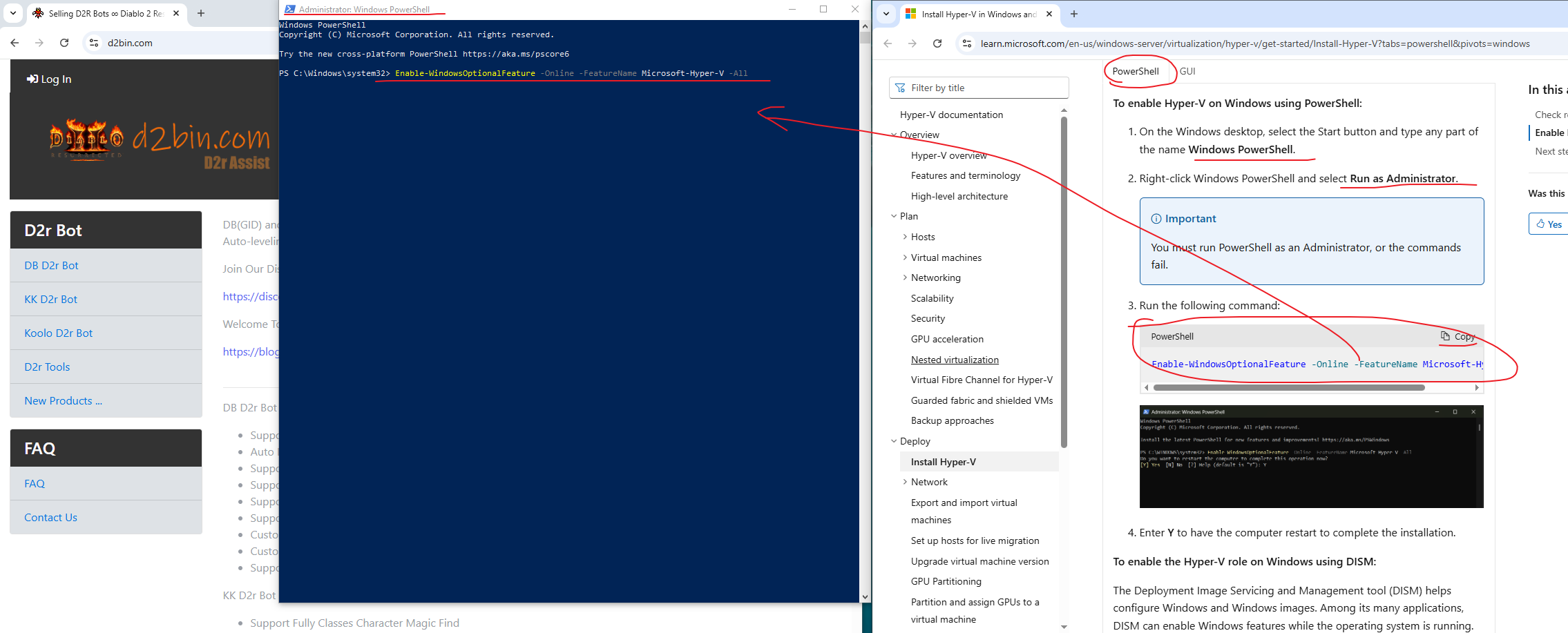The image size is (1568, 633).
Task: Click the learn.microsoft.com address bar
Action: click(x=1255, y=43)
